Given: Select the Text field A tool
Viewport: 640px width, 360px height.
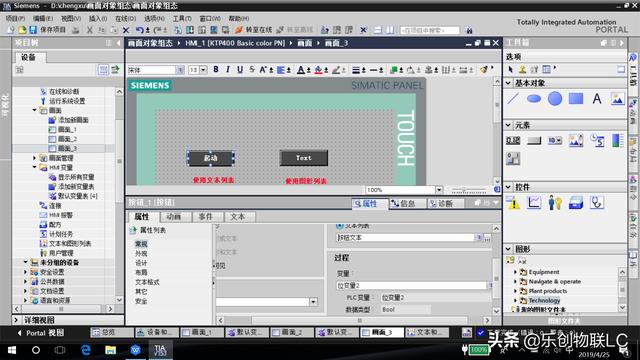Looking at the screenshot, I should click(x=597, y=98).
